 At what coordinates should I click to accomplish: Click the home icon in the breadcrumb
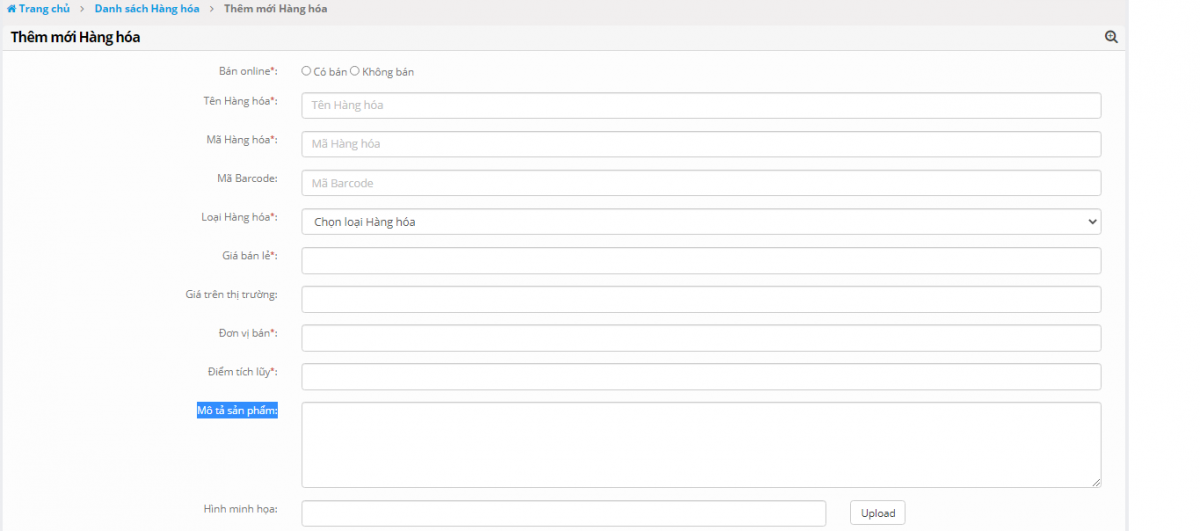11,9
